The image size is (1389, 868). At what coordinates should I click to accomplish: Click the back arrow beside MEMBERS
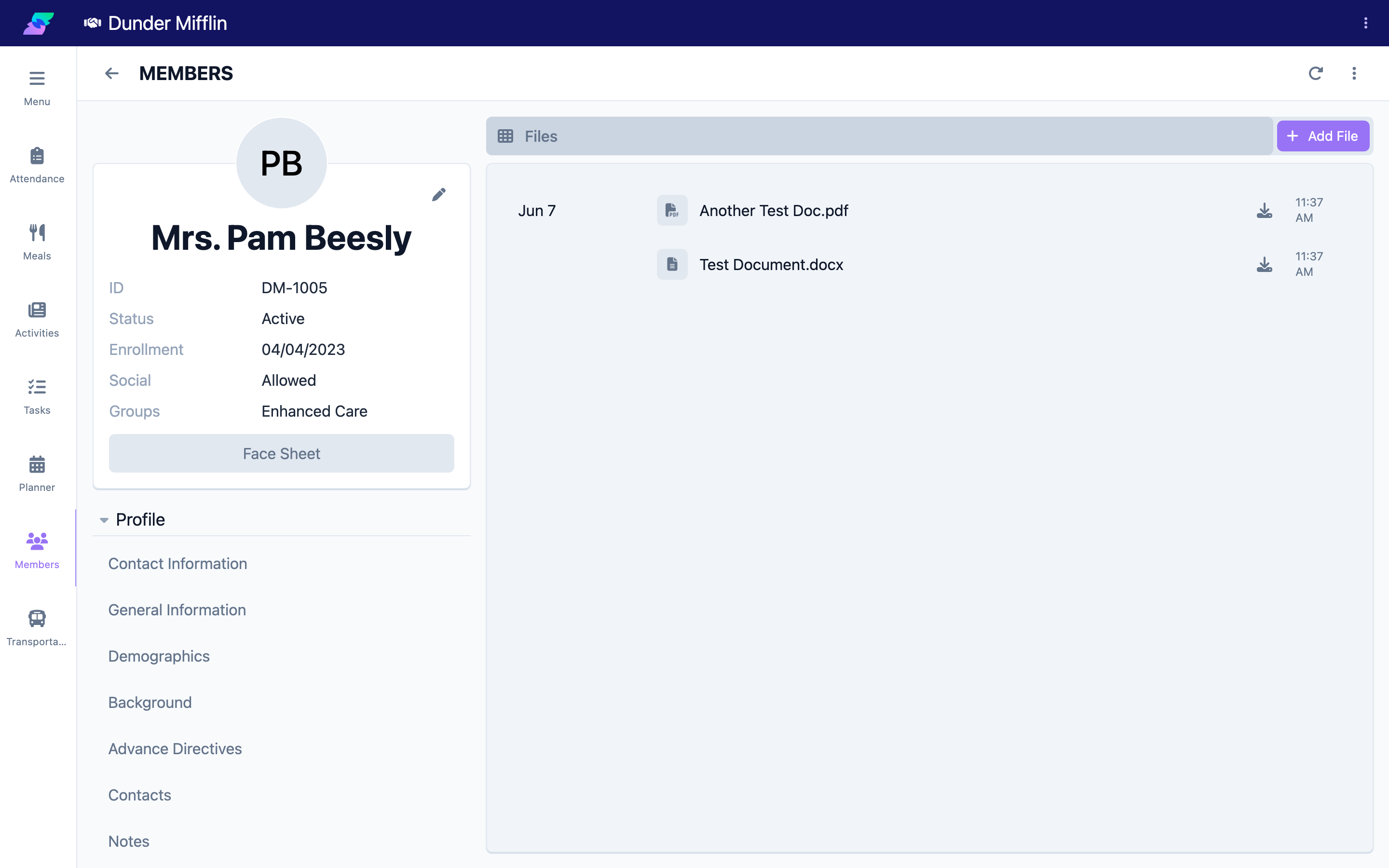point(111,73)
